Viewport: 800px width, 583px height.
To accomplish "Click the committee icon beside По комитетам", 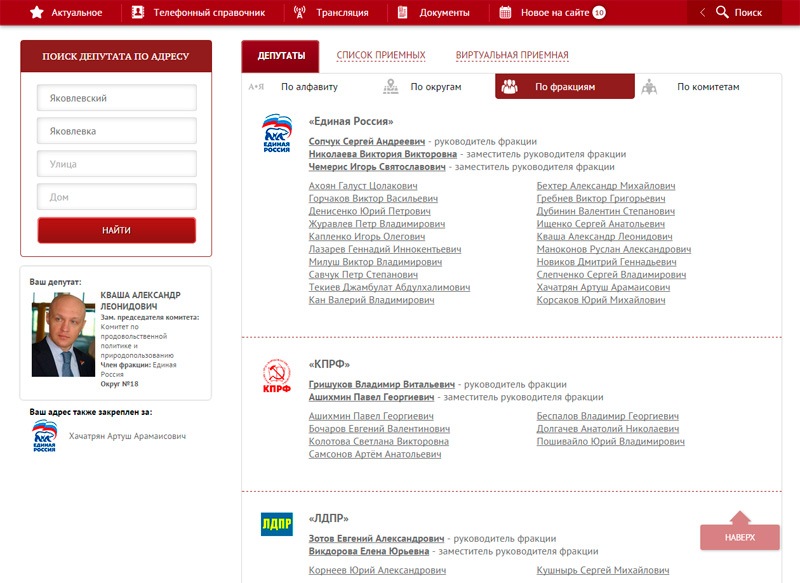I will coord(649,87).
